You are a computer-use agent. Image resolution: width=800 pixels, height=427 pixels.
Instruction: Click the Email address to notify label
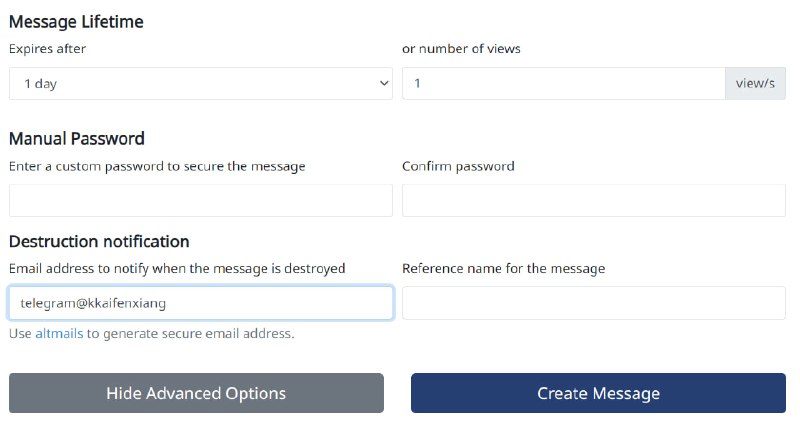(x=177, y=268)
